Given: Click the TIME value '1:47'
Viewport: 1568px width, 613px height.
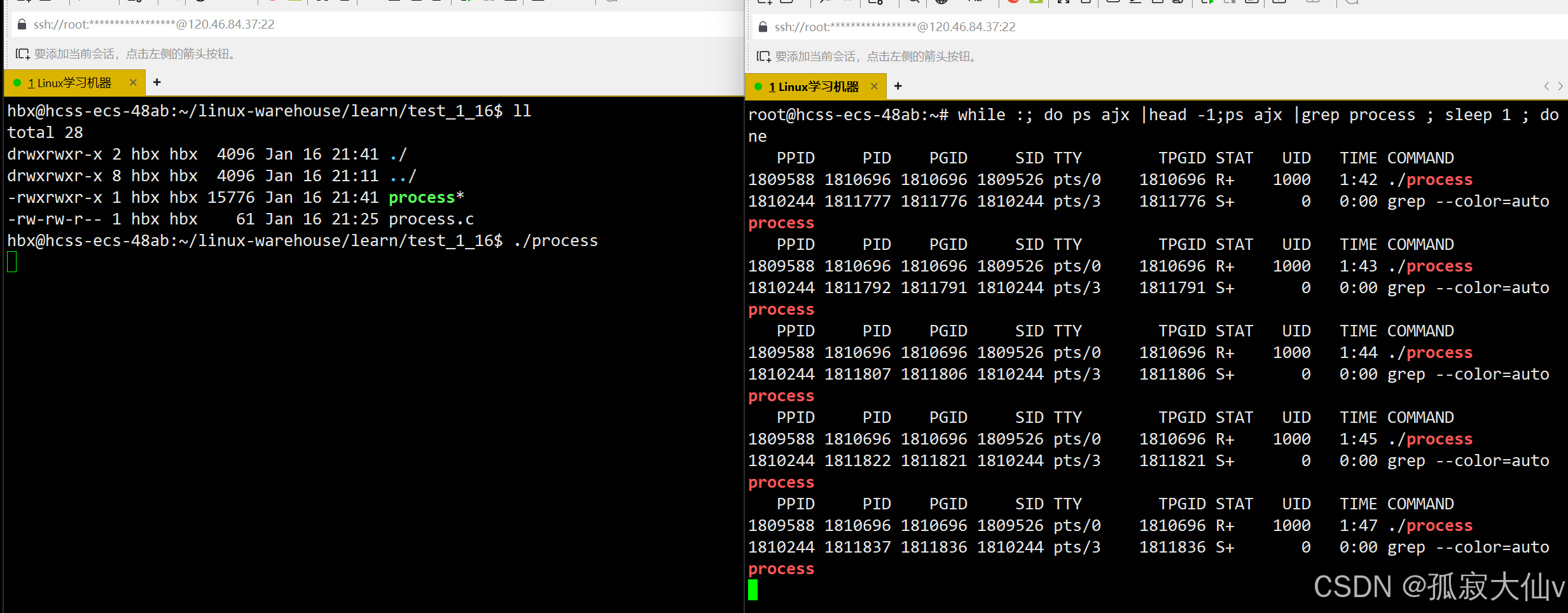Looking at the screenshot, I should pos(1358,526).
